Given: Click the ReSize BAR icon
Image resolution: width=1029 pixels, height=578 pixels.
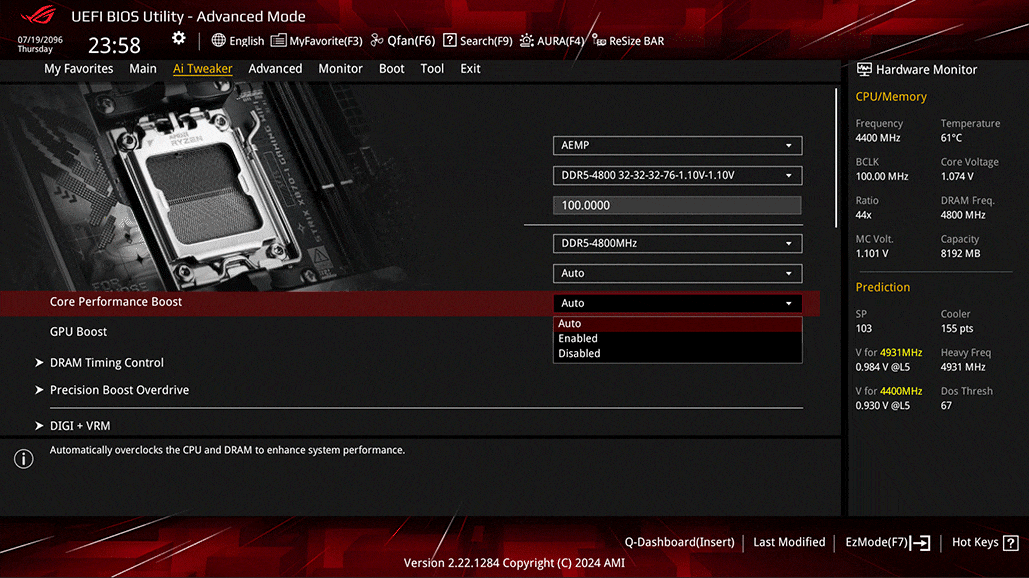Looking at the screenshot, I should coord(598,41).
